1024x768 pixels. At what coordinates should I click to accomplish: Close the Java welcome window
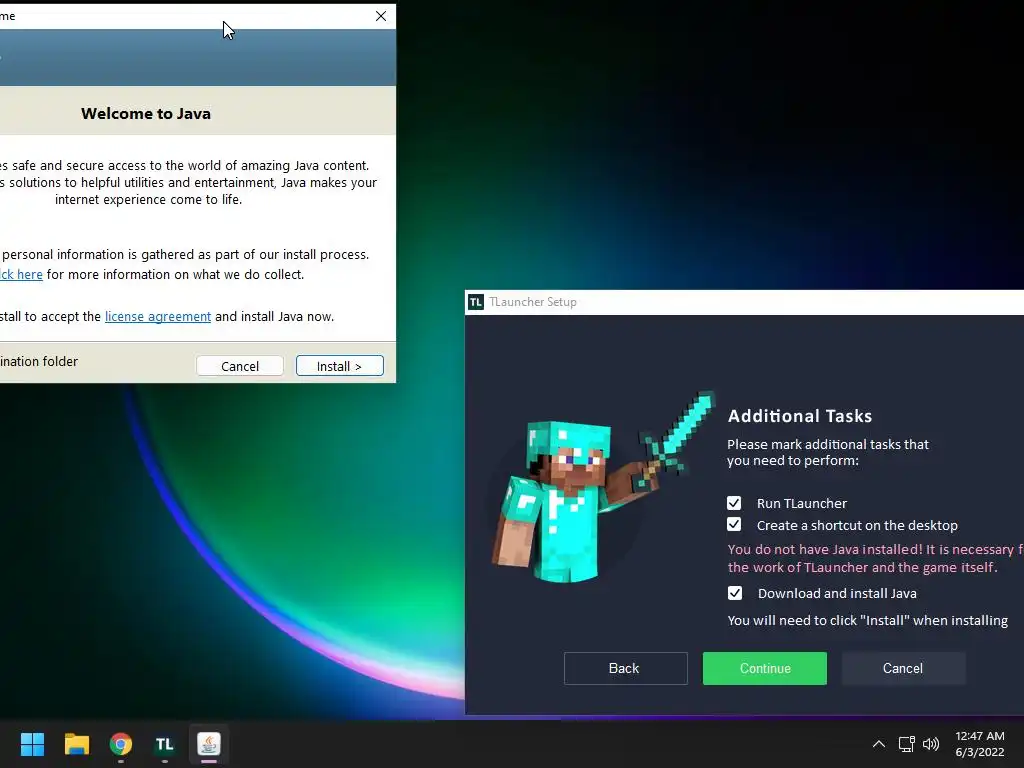381,16
